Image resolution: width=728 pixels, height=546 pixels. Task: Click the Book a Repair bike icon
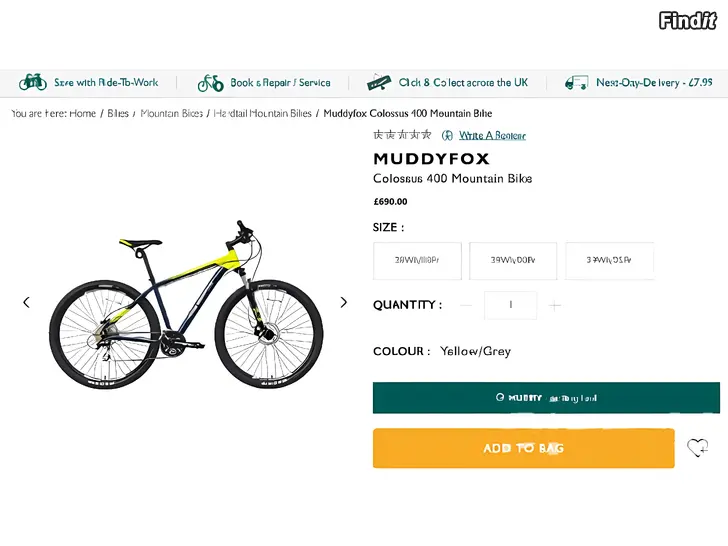tap(210, 82)
